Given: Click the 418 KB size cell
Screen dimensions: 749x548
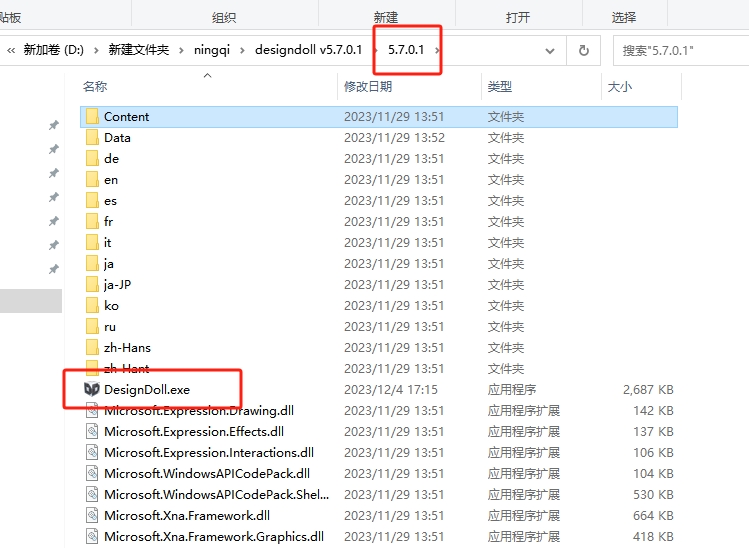Looking at the screenshot, I should [x=653, y=537].
